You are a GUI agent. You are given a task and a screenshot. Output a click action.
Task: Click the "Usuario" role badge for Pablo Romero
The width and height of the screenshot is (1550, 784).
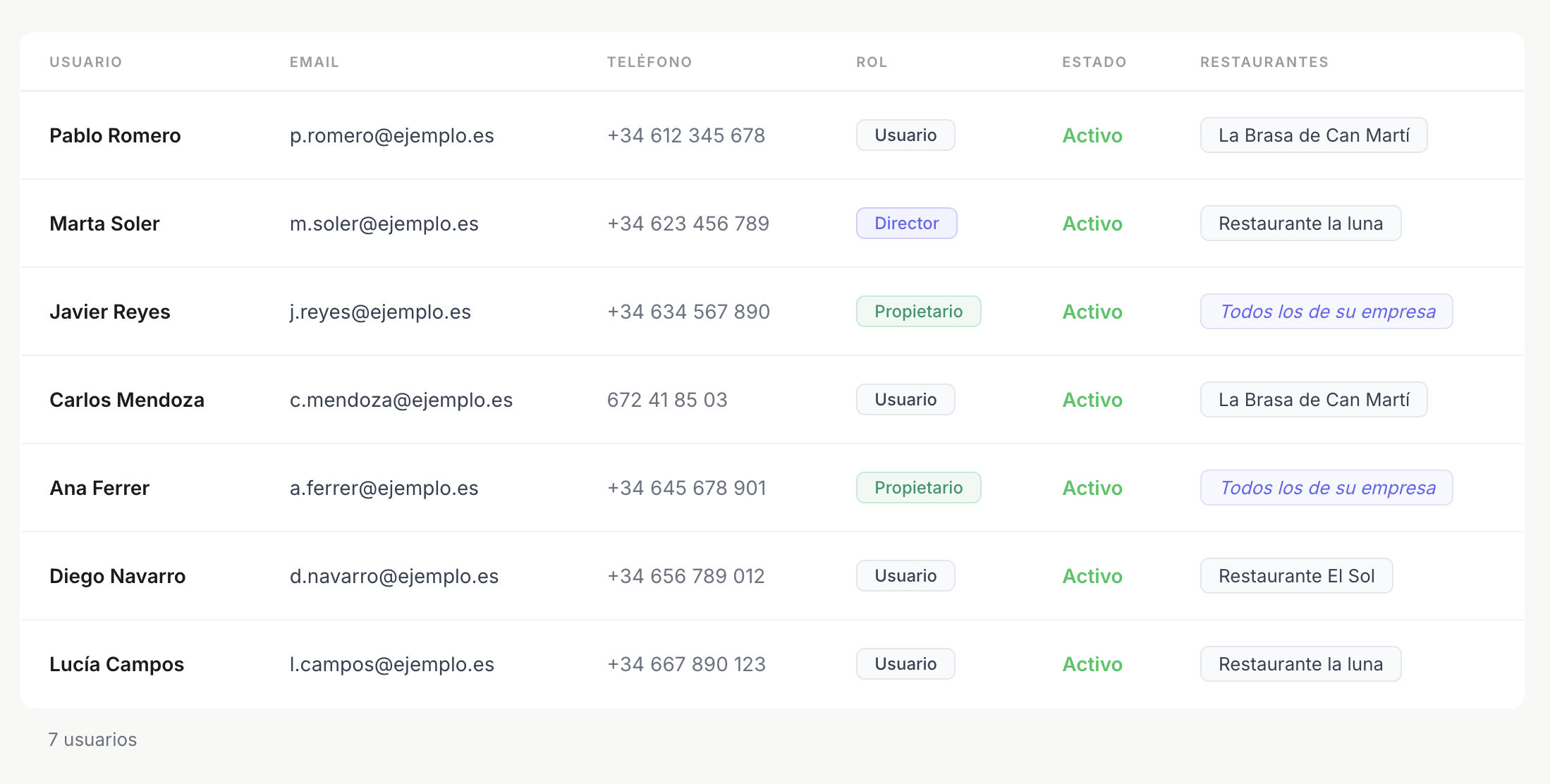click(905, 135)
